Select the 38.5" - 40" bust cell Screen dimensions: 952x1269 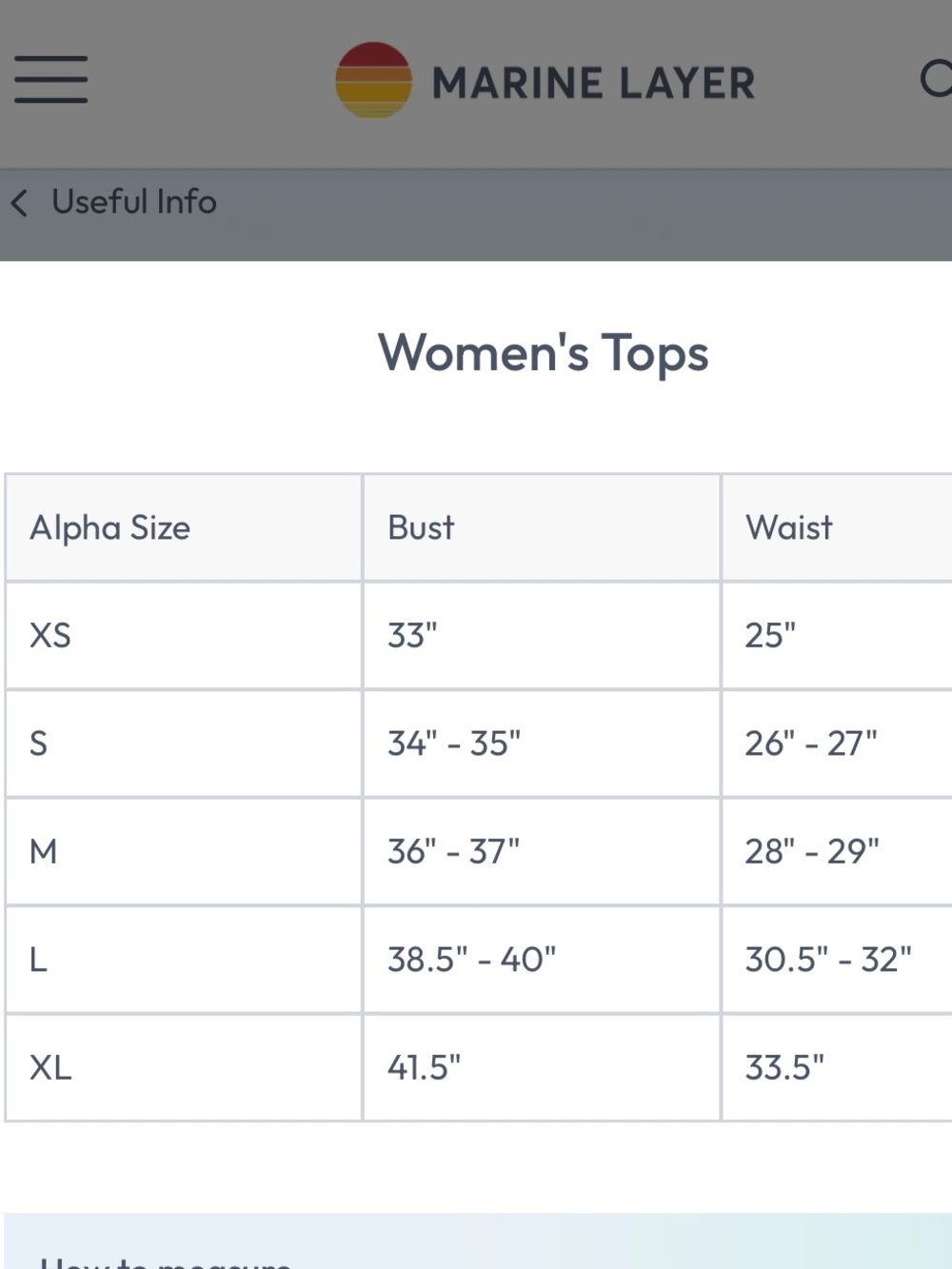(x=542, y=959)
